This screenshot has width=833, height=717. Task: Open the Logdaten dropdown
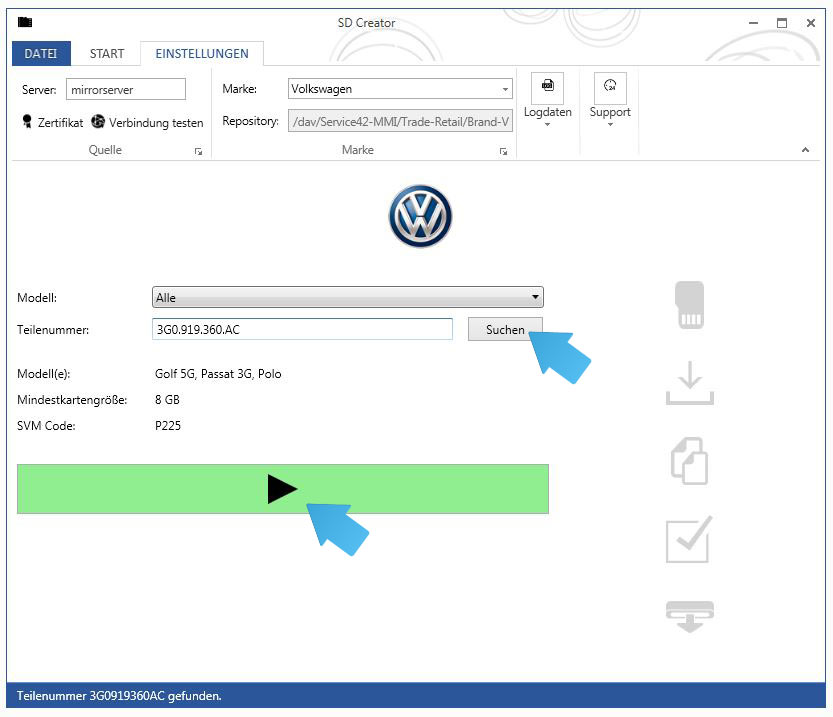(x=547, y=100)
